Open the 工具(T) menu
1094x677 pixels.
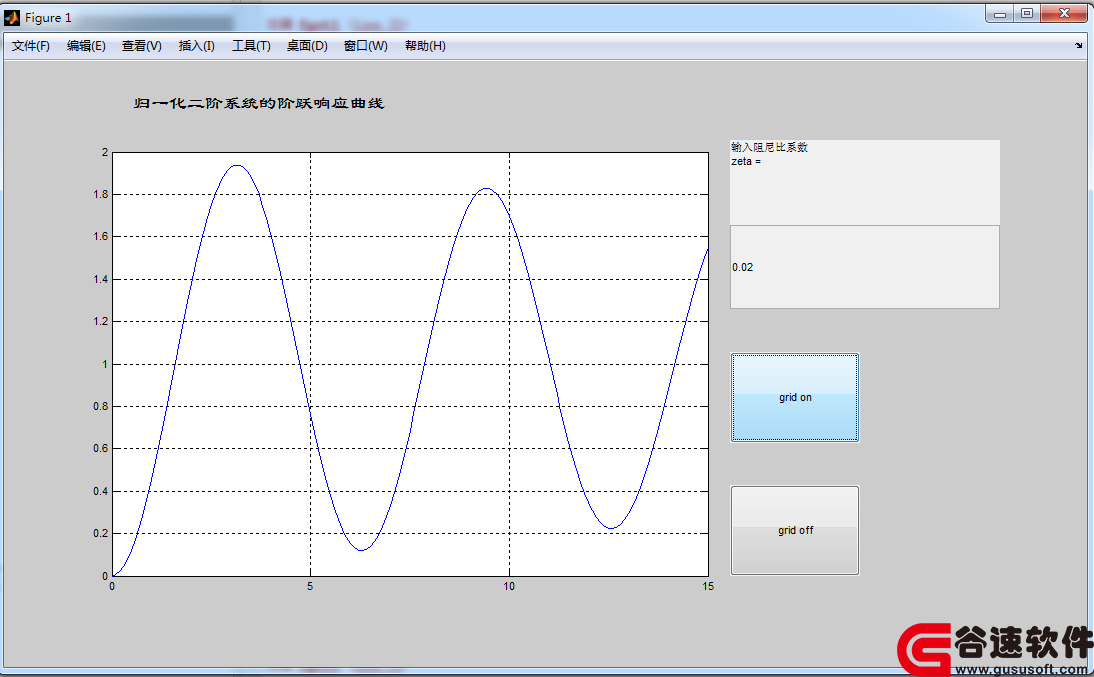pyautogui.click(x=251, y=46)
